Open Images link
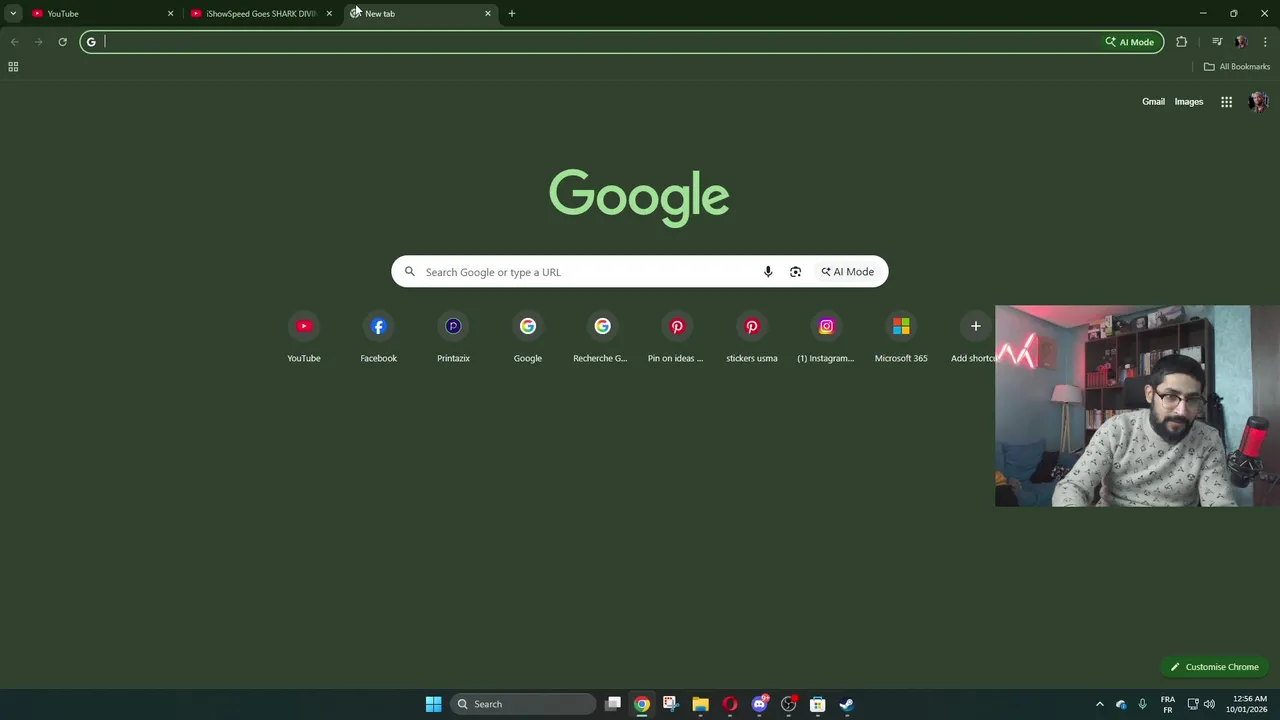 (x=1189, y=102)
